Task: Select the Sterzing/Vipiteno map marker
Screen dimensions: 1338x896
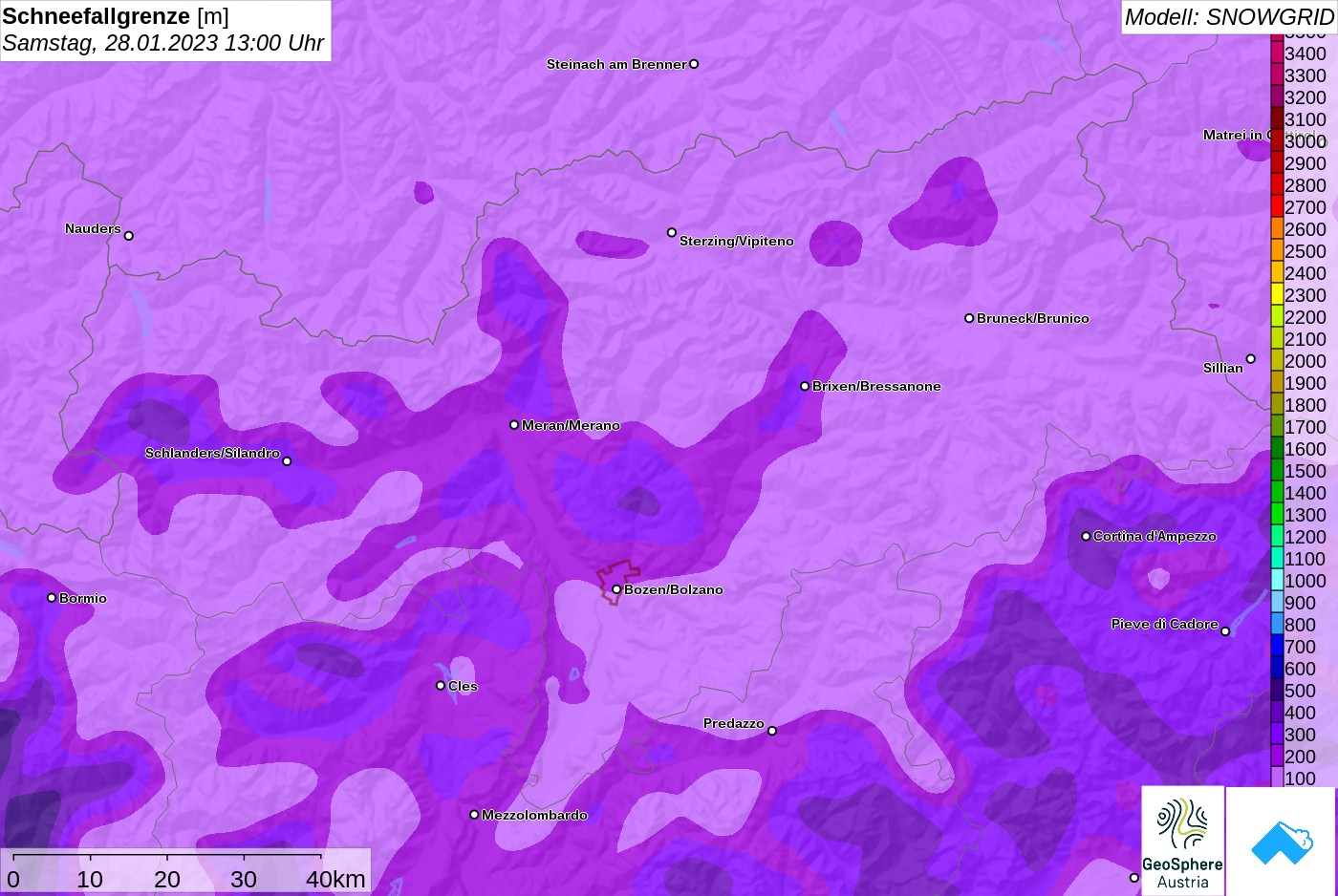Action: pyautogui.click(x=672, y=232)
